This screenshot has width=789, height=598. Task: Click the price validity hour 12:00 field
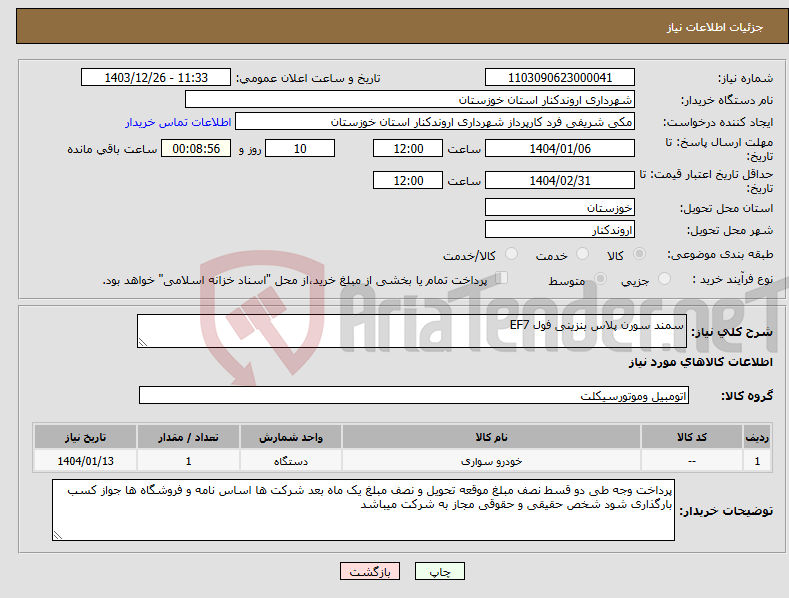(408, 180)
